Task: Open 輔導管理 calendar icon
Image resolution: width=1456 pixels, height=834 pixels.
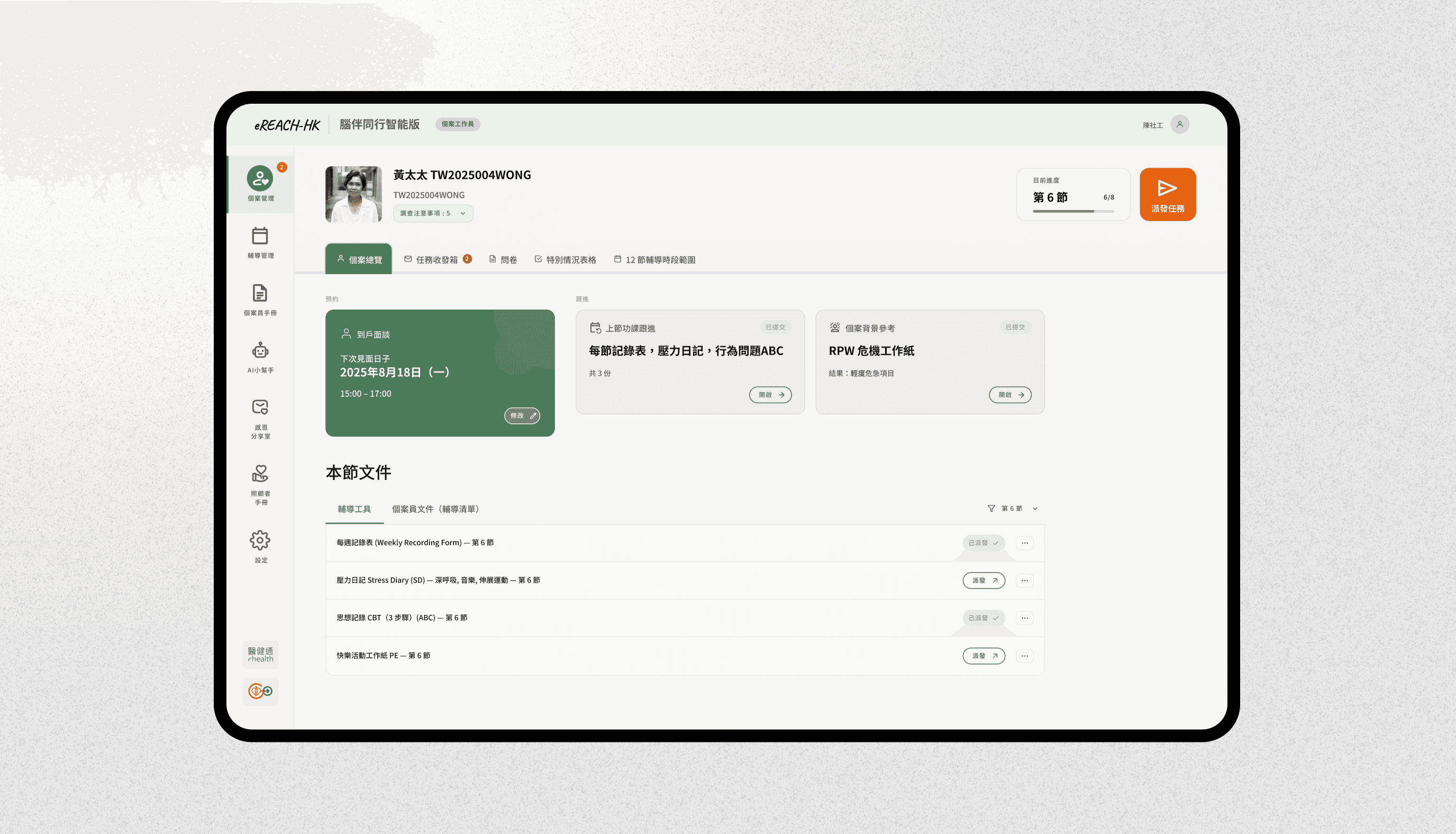Action: pyautogui.click(x=260, y=236)
